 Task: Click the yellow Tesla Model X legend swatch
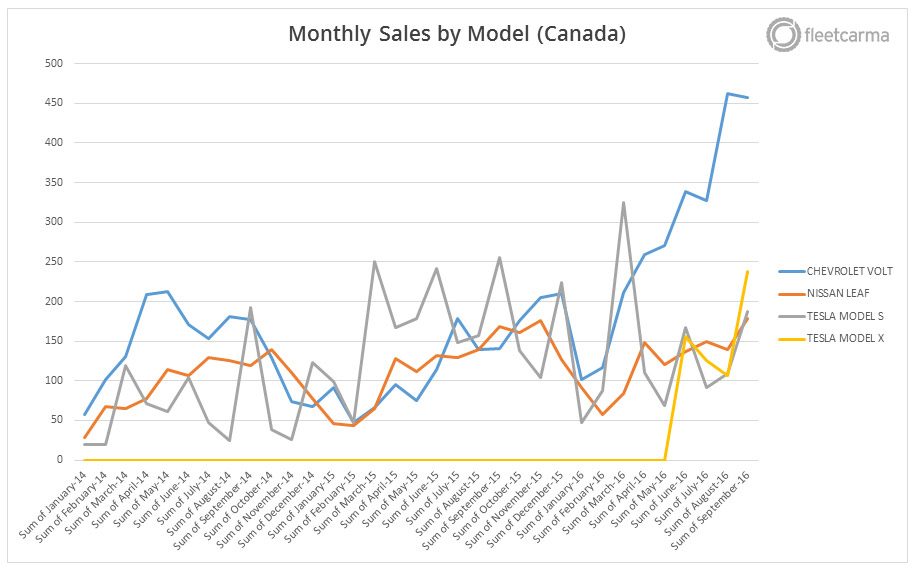point(789,338)
